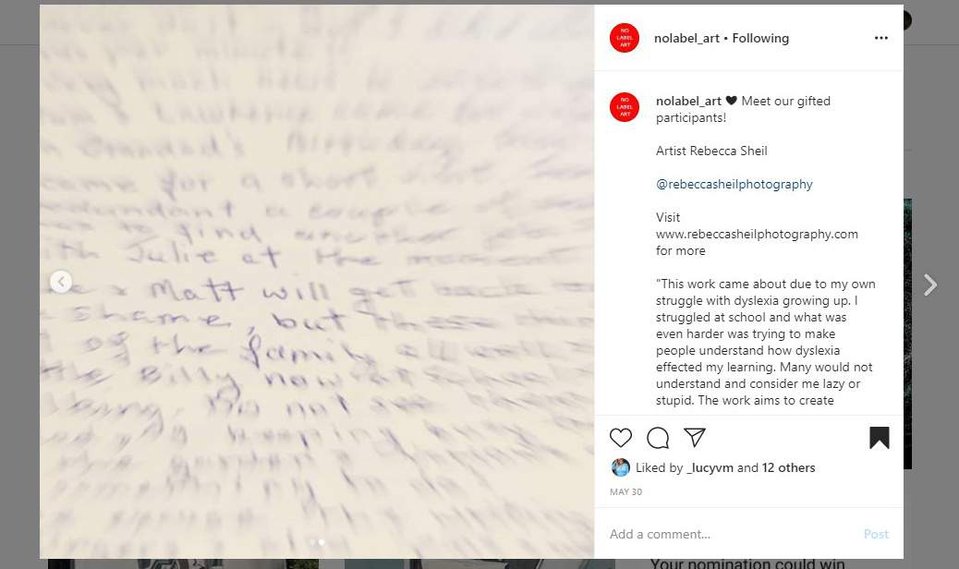Open the nolabel_art profile picture in header
959x569 pixels.
pyautogui.click(x=624, y=38)
